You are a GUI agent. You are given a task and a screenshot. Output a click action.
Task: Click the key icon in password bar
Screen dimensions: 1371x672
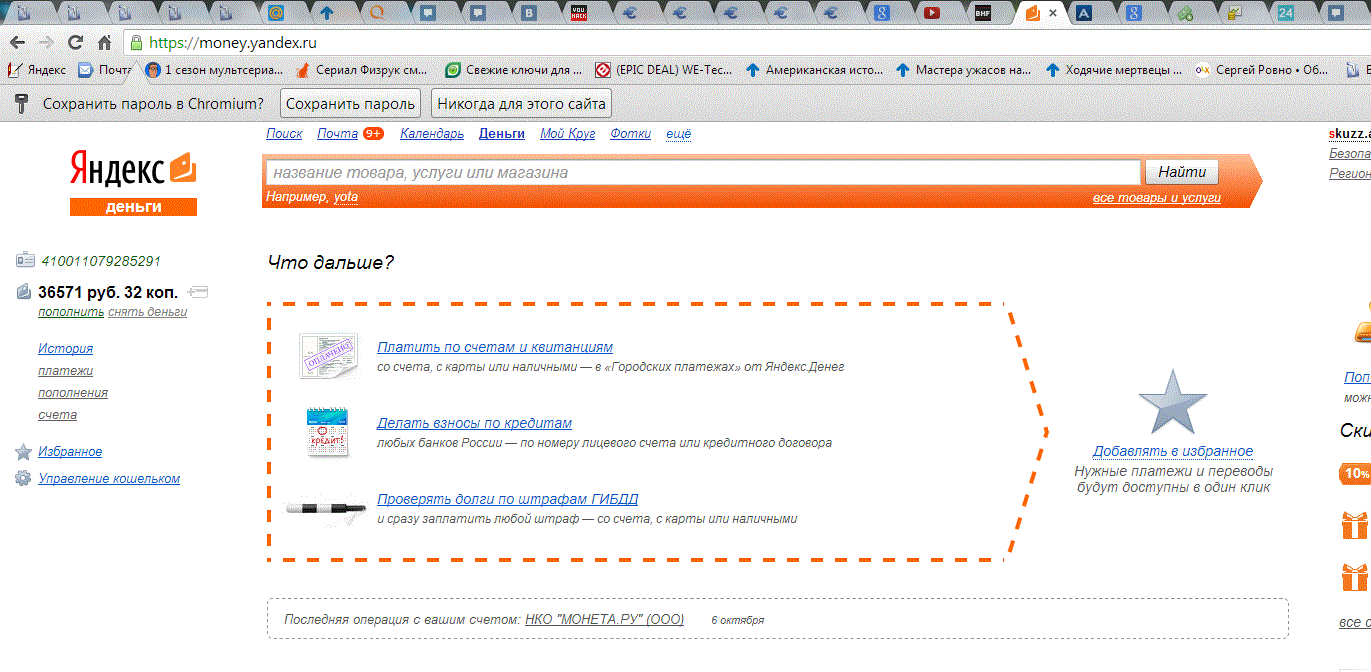pyautogui.click(x=20, y=103)
